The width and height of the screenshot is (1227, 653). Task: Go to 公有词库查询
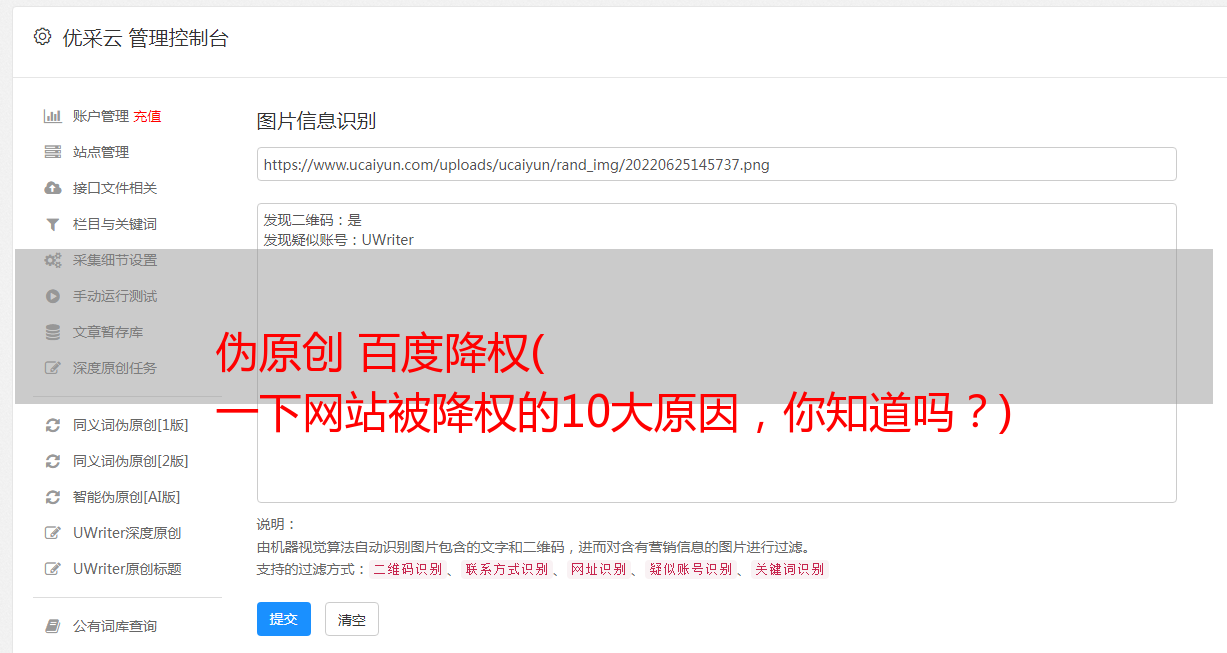tap(115, 626)
